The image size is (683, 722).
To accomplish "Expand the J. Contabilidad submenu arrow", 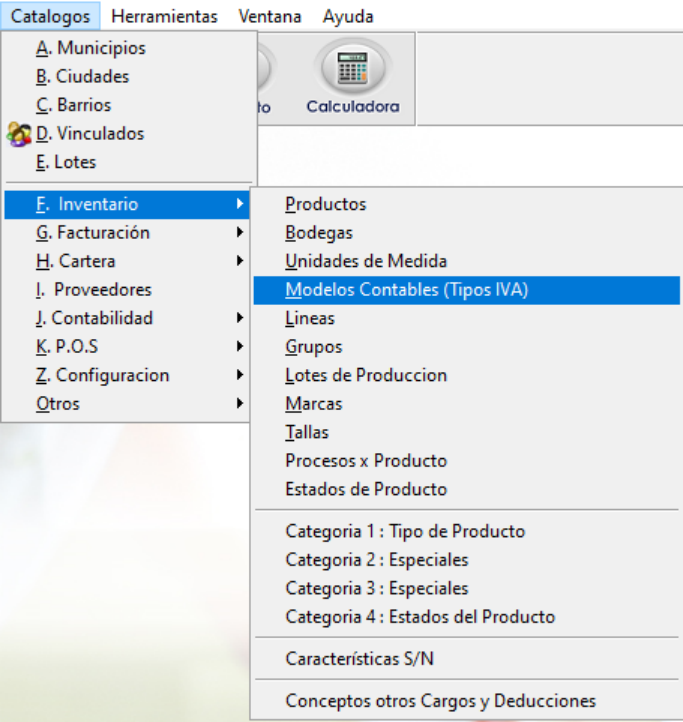I will (x=239, y=318).
